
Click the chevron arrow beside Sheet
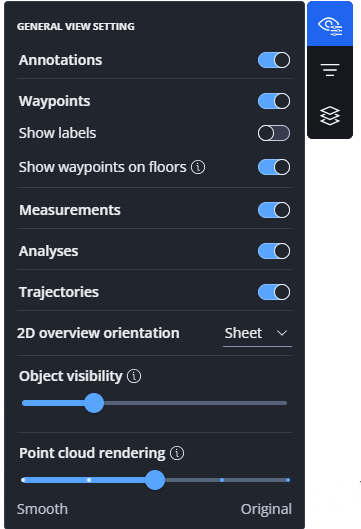pyautogui.click(x=282, y=333)
